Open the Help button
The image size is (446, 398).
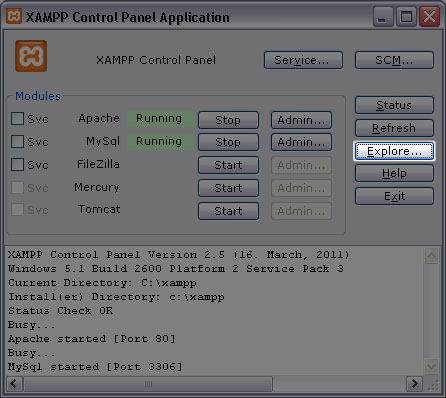point(394,173)
